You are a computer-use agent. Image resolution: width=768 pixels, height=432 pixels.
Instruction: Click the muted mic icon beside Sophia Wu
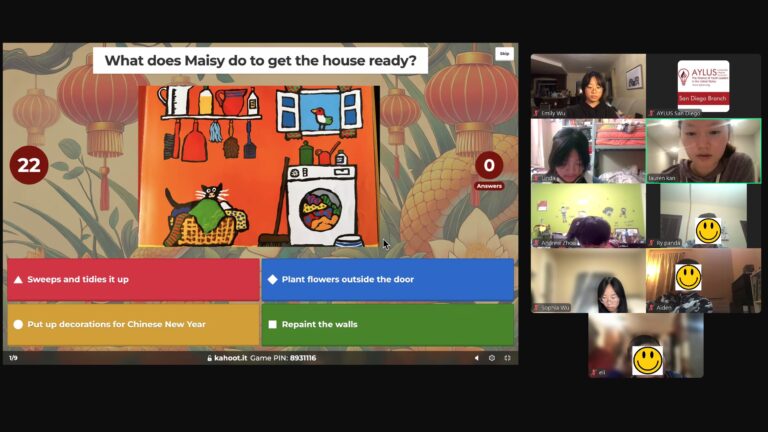[x=536, y=308]
